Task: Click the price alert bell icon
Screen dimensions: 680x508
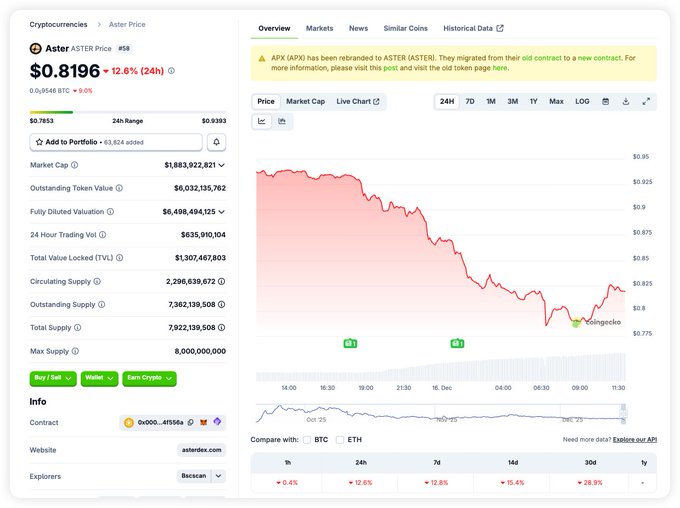Action: pyautogui.click(x=217, y=142)
